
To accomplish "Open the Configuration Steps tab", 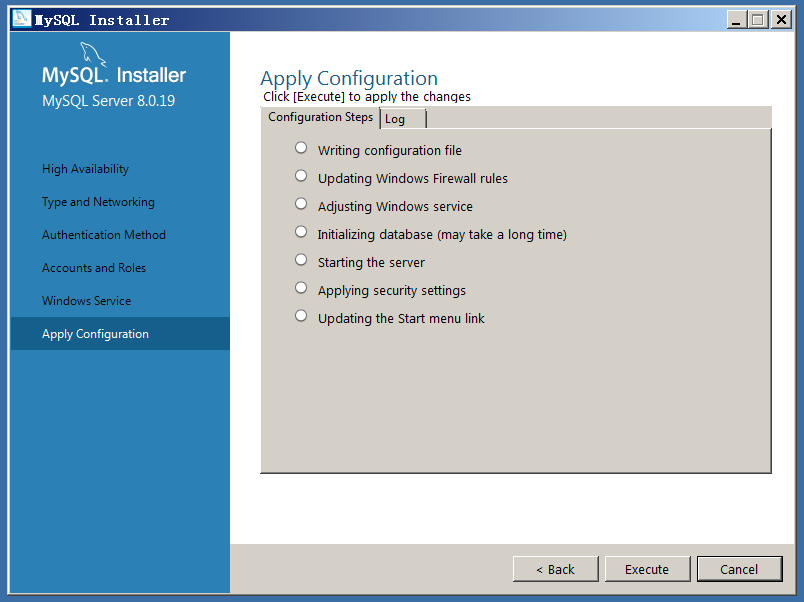I will [320, 117].
